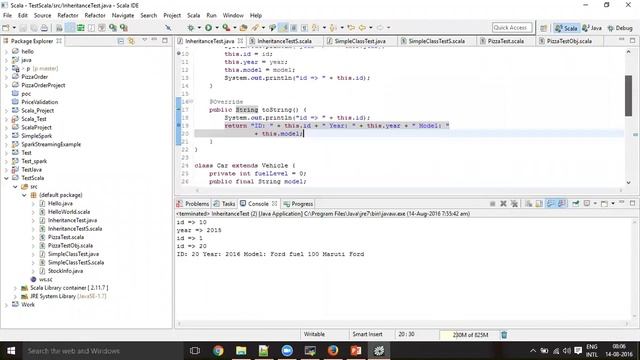Toggle Mark Occurrences in main toolbar
Screen dimensions: 640x360
(283, 28)
